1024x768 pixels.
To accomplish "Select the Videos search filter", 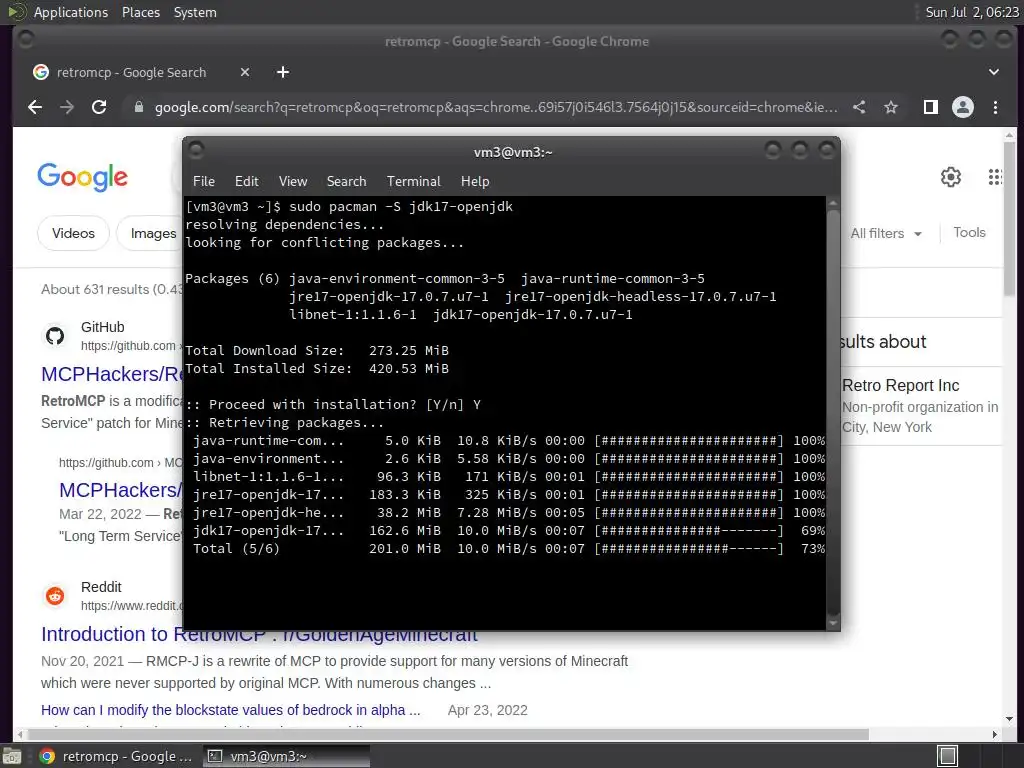I will tap(73, 233).
